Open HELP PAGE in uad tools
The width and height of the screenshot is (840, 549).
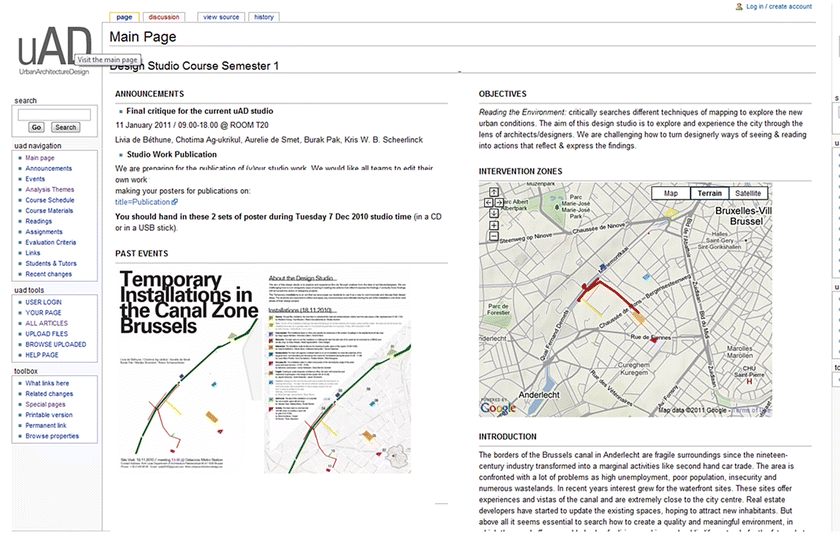42,355
